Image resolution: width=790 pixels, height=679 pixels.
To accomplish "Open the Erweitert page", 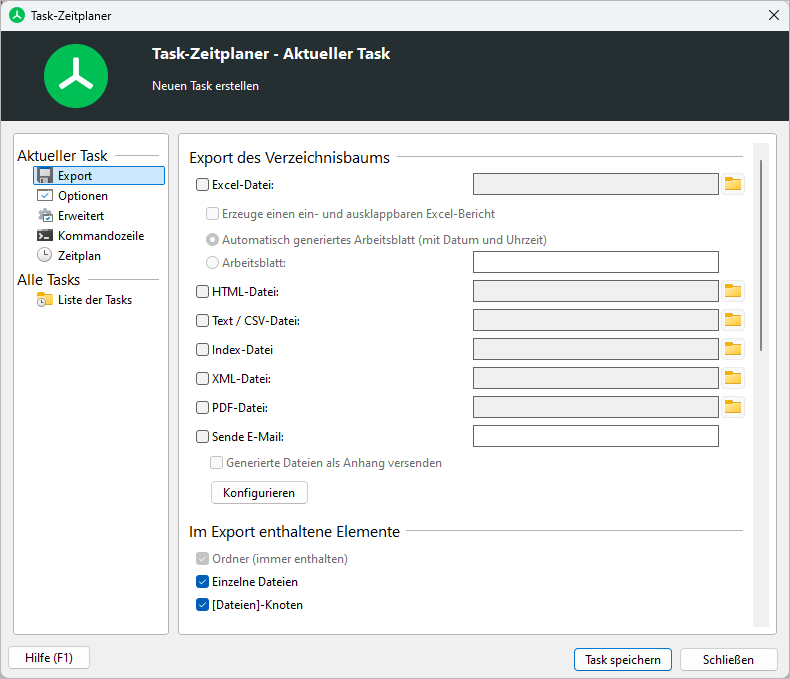I will pyautogui.click(x=81, y=216).
